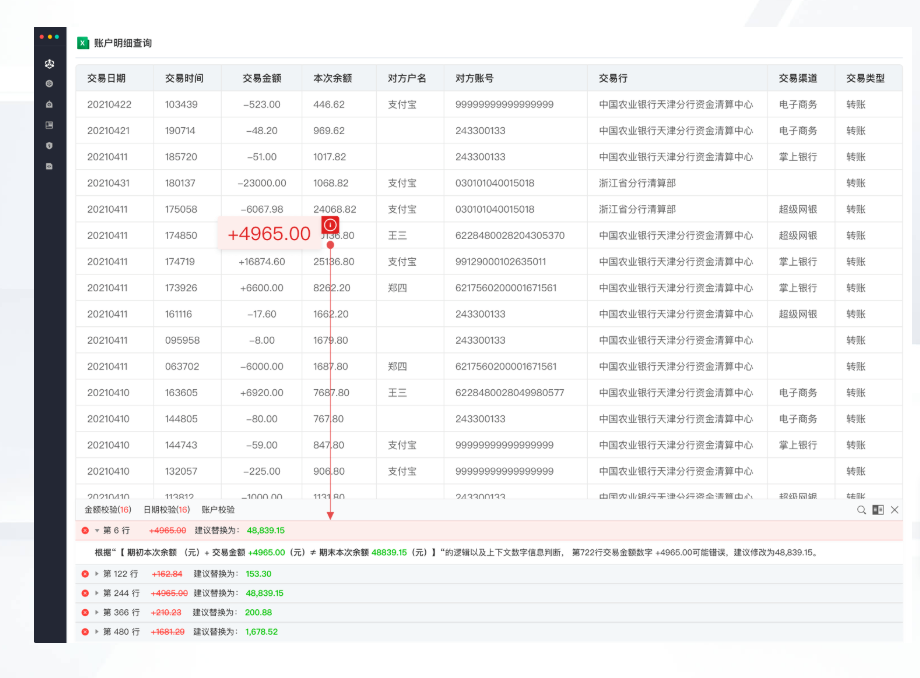Expand the 第 366 行 error entry
The image size is (920, 678).
[x=97, y=612]
